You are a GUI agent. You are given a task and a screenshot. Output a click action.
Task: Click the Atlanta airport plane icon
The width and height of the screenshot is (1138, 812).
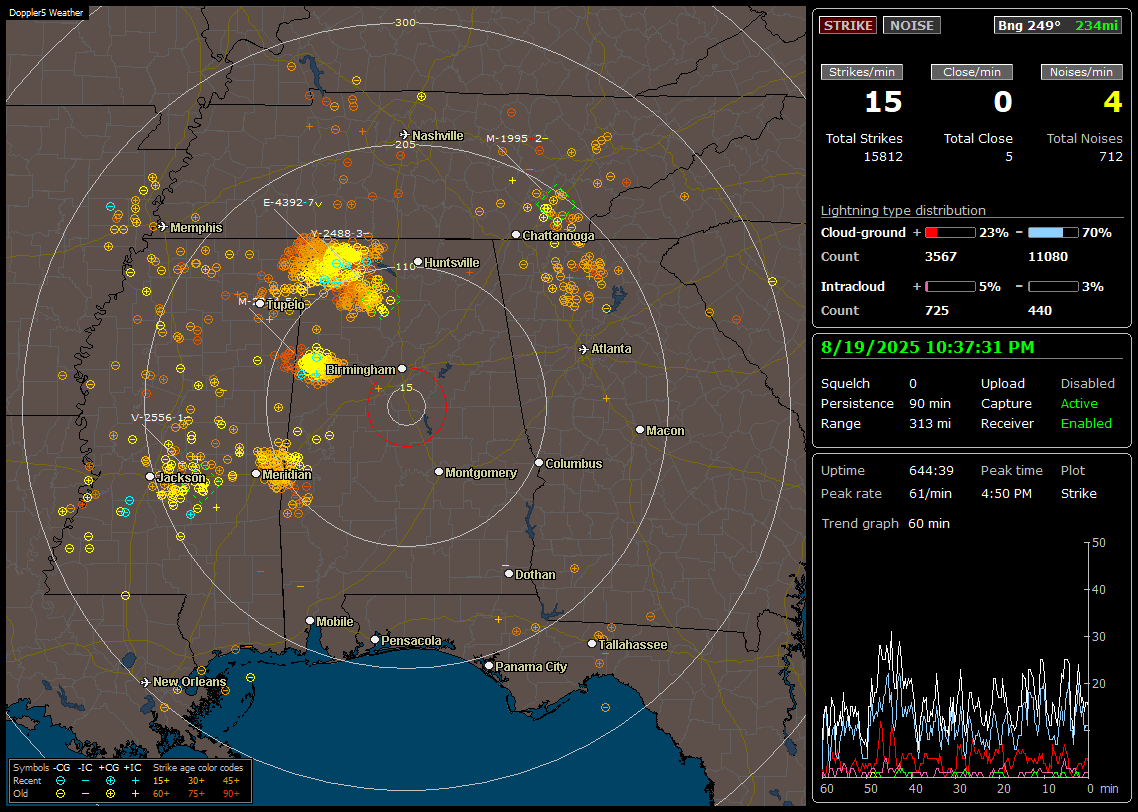coord(584,349)
